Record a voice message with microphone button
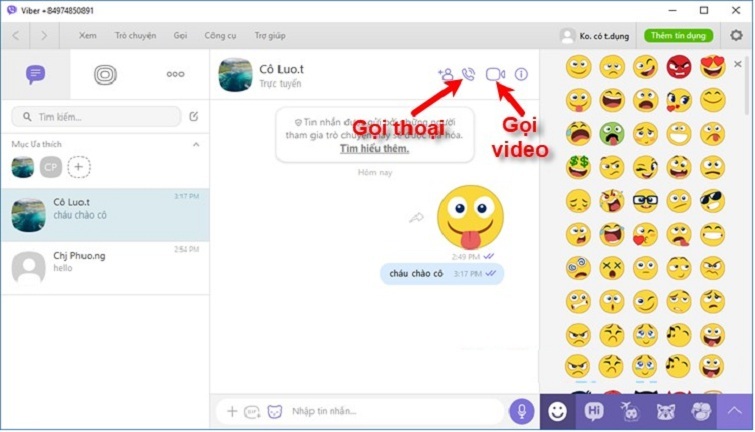The width and height of the screenshot is (755, 432). 521,411
